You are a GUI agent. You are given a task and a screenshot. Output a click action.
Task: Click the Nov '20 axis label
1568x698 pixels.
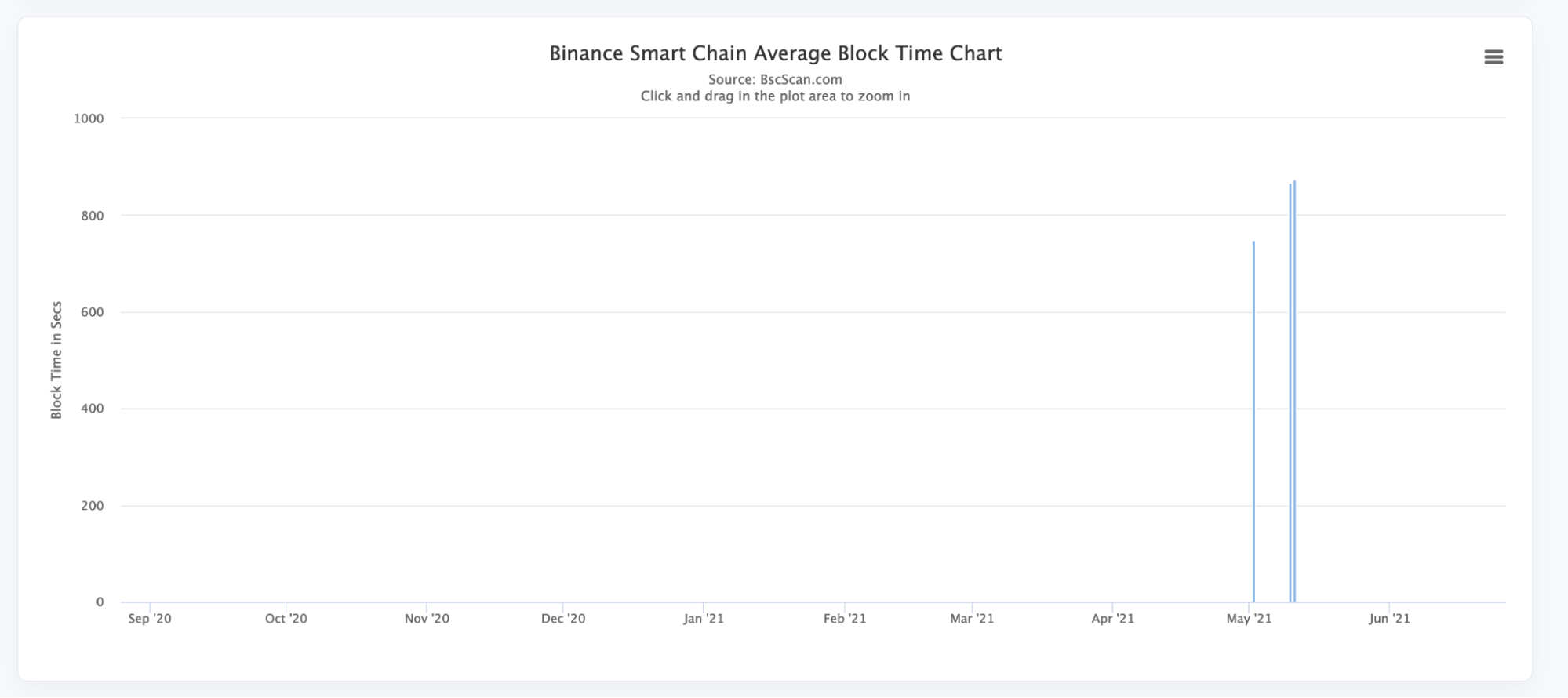(x=427, y=619)
